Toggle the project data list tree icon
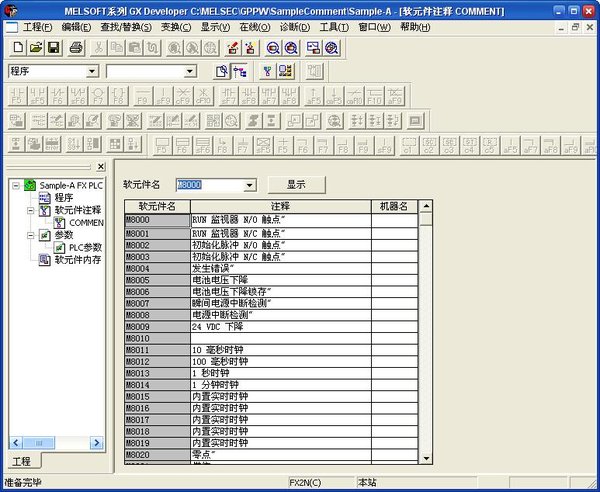 (240, 71)
